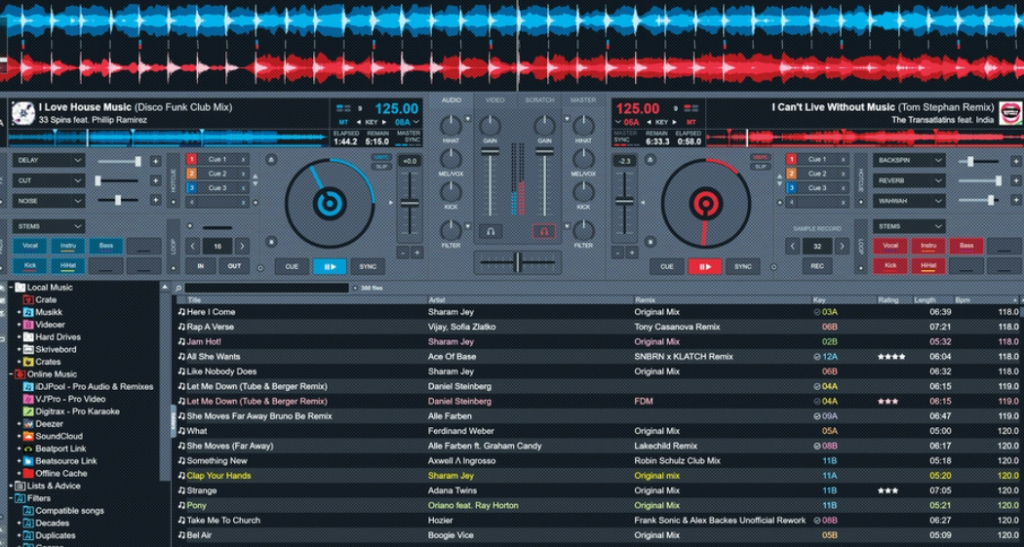Trigger orange hot cue 2 on left deck
Screen dimensions: 1024x547
(x=191, y=174)
